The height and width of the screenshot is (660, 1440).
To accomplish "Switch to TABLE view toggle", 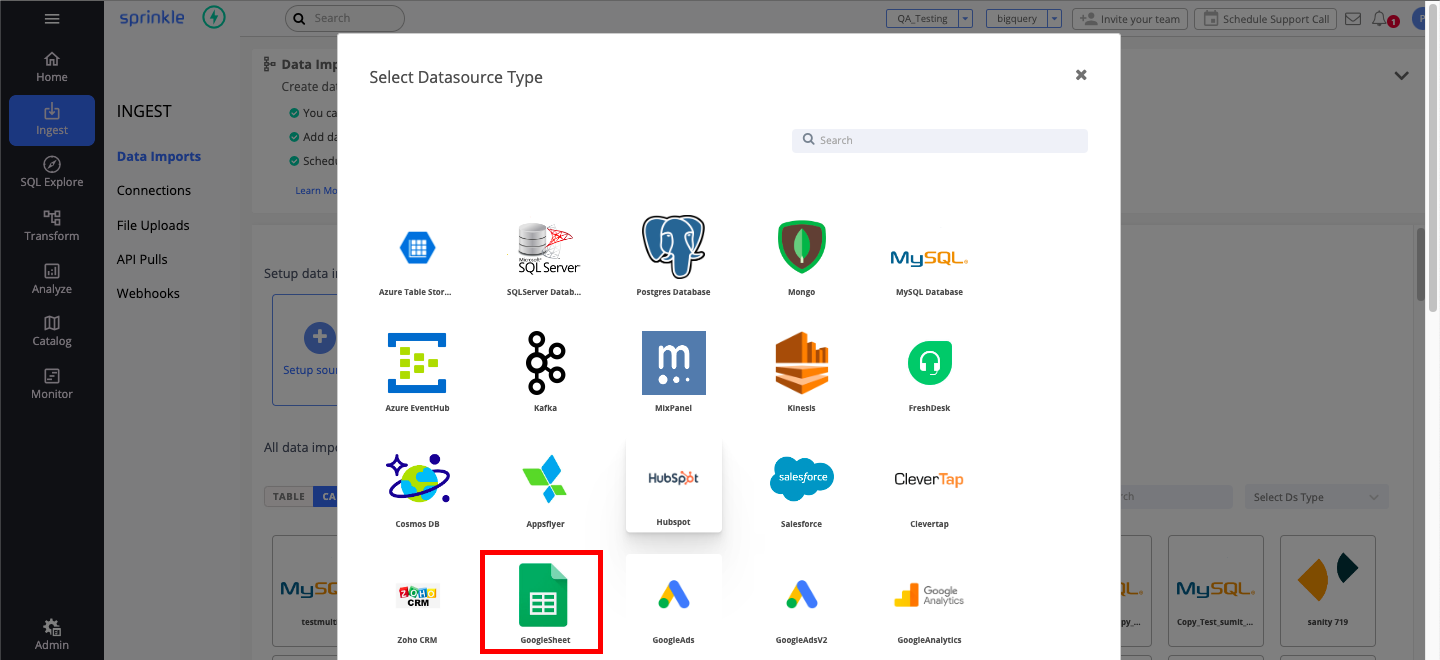I will [x=288, y=497].
